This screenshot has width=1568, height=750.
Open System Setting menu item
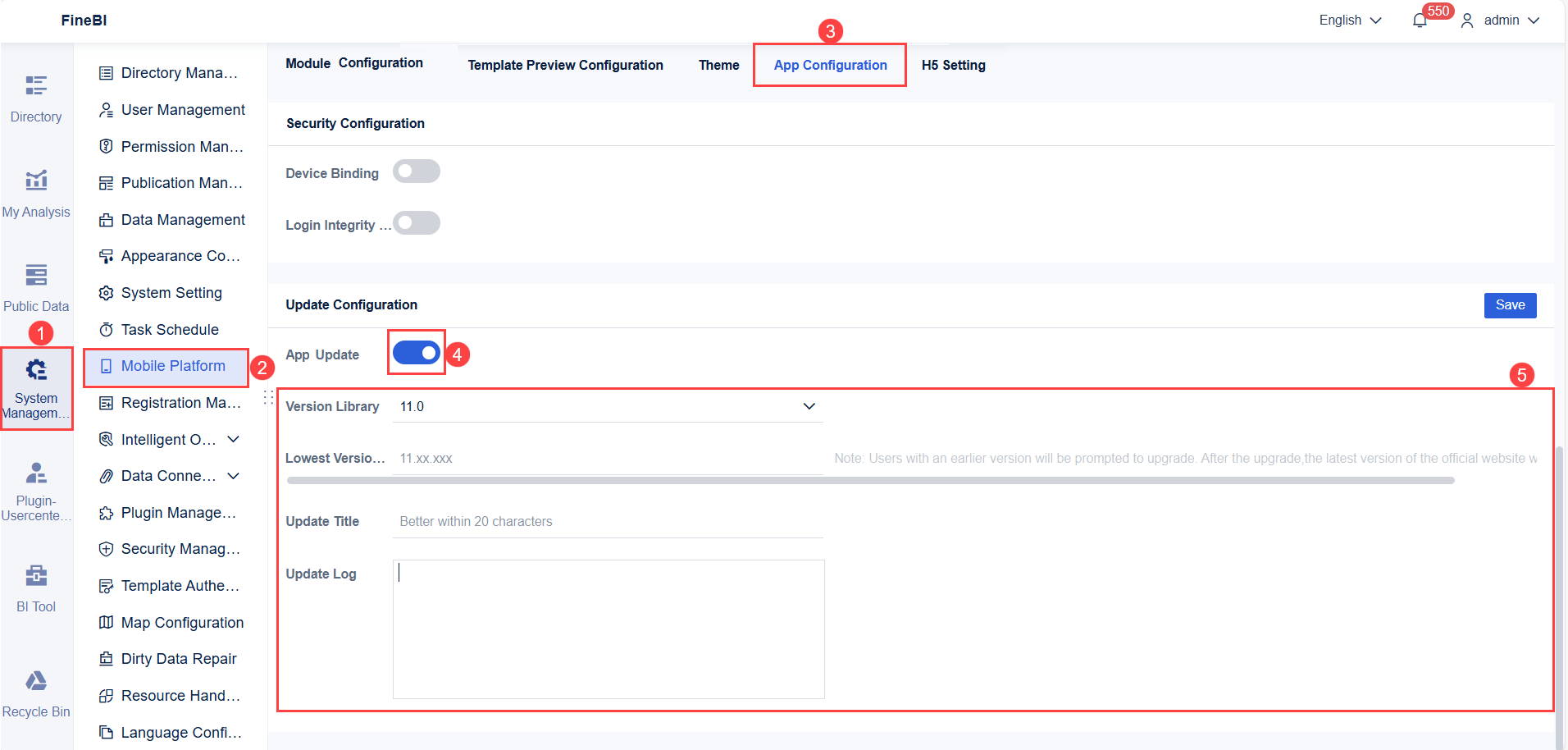click(x=171, y=293)
